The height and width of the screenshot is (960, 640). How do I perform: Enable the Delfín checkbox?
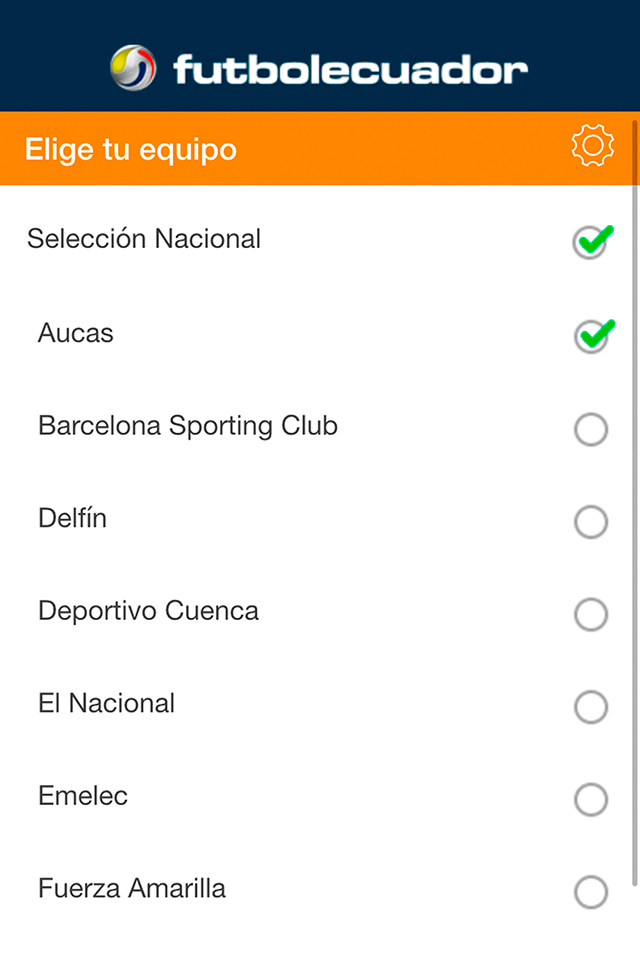coord(591,521)
